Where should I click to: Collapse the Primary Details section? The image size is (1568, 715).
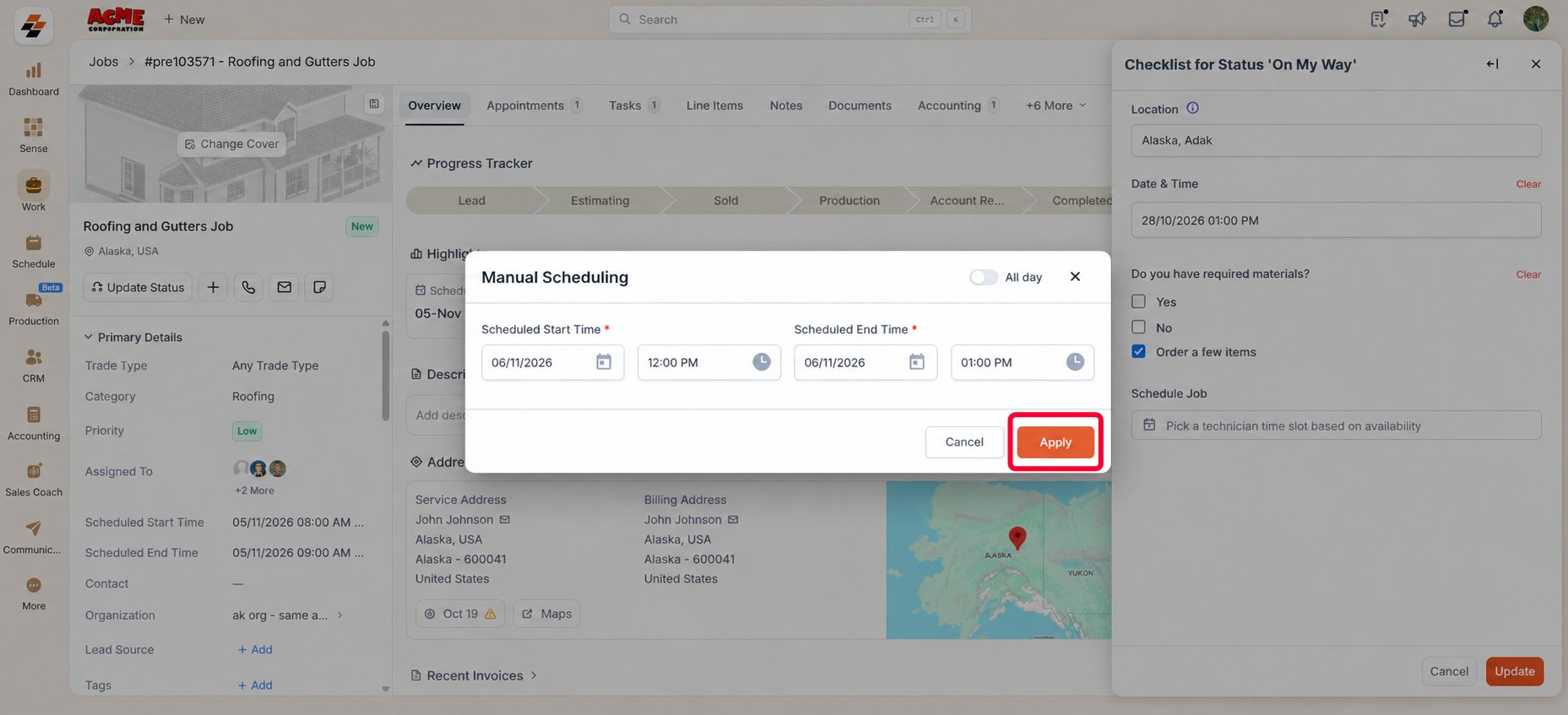click(x=88, y=337)
